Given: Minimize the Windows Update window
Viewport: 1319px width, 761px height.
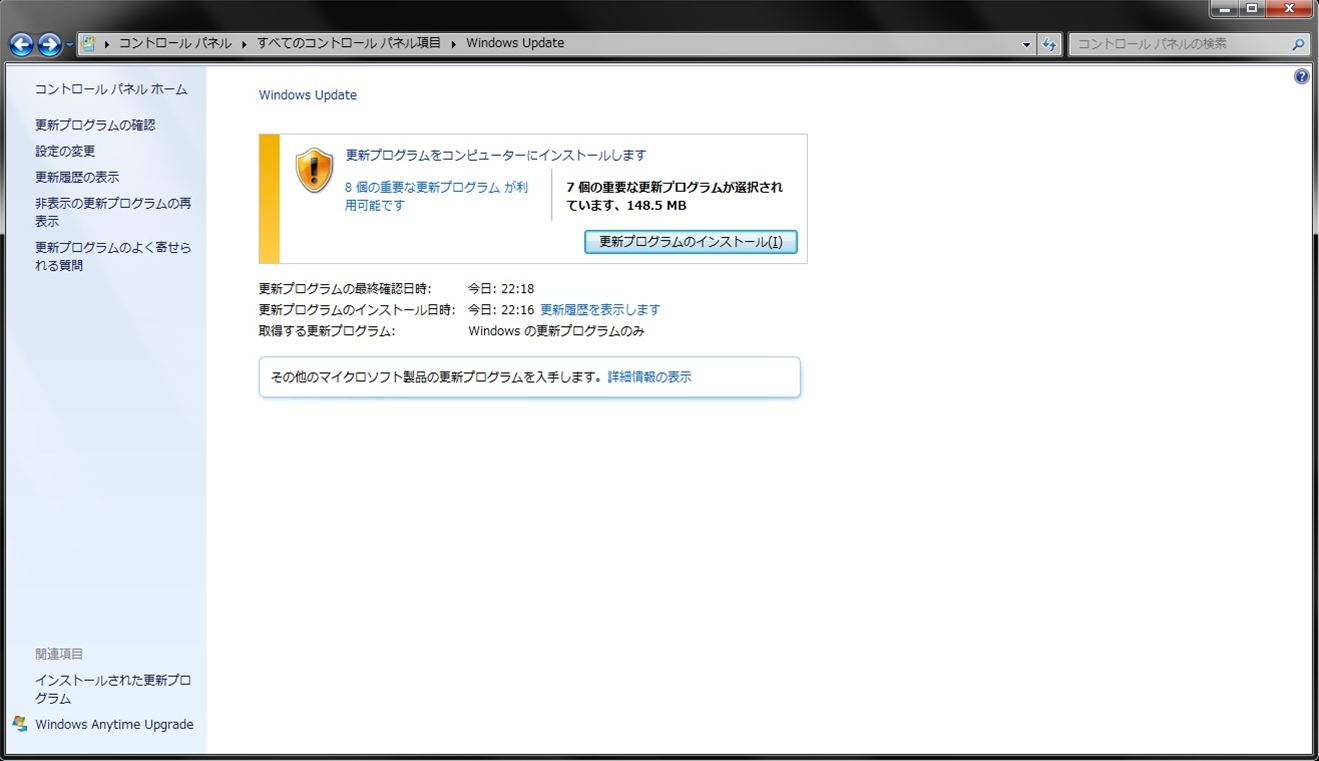Looking at the screenshot, I should (x=1225, y=9).
